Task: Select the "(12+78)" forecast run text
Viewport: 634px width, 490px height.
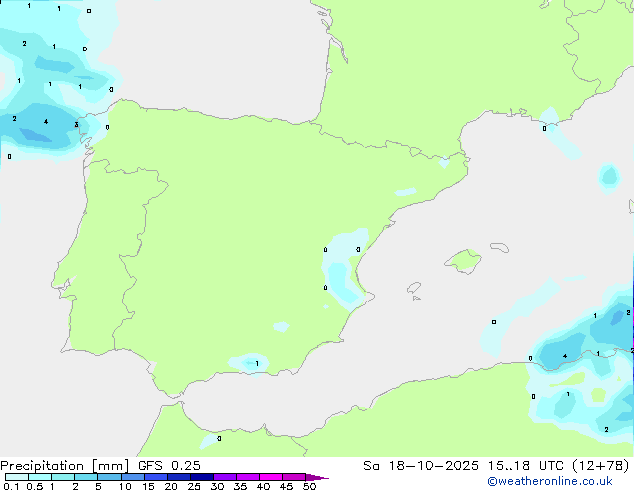Action: coord(601,466)
